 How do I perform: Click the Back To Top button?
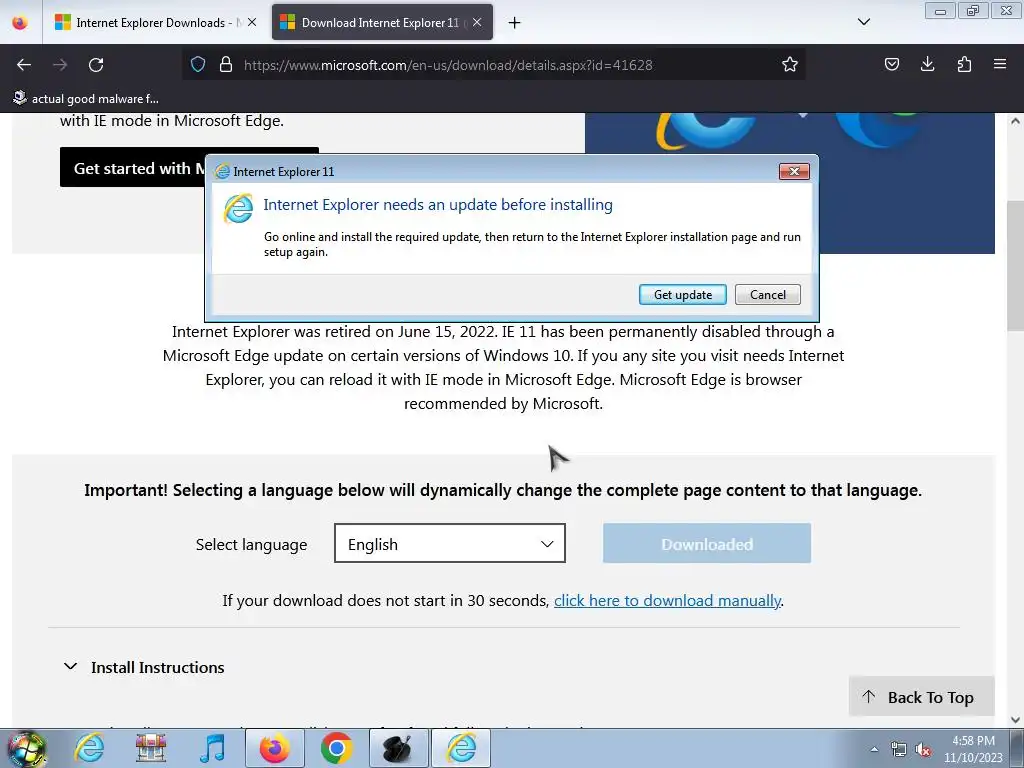coord(921,697)
